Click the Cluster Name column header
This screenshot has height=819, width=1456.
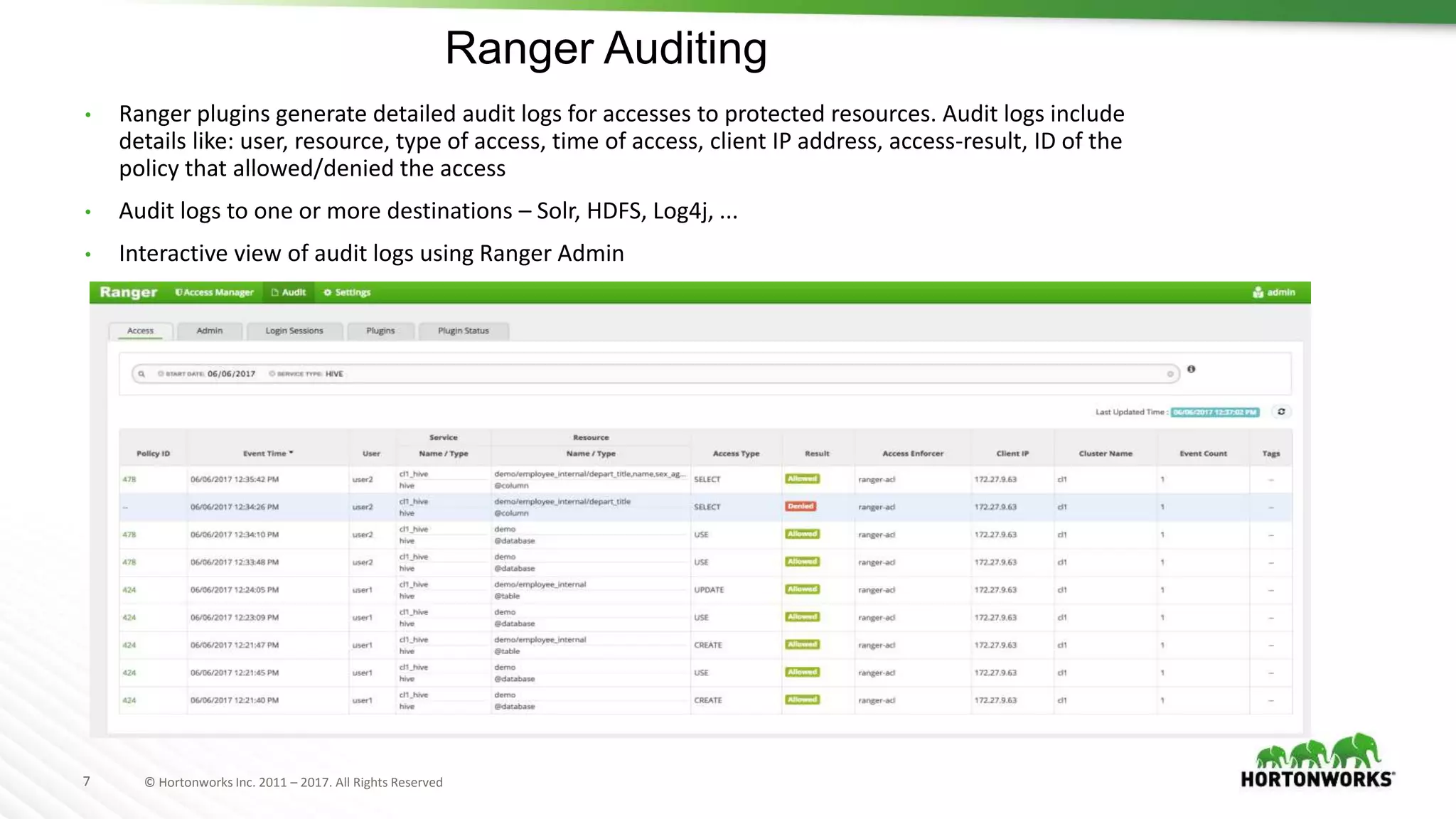1106,454
